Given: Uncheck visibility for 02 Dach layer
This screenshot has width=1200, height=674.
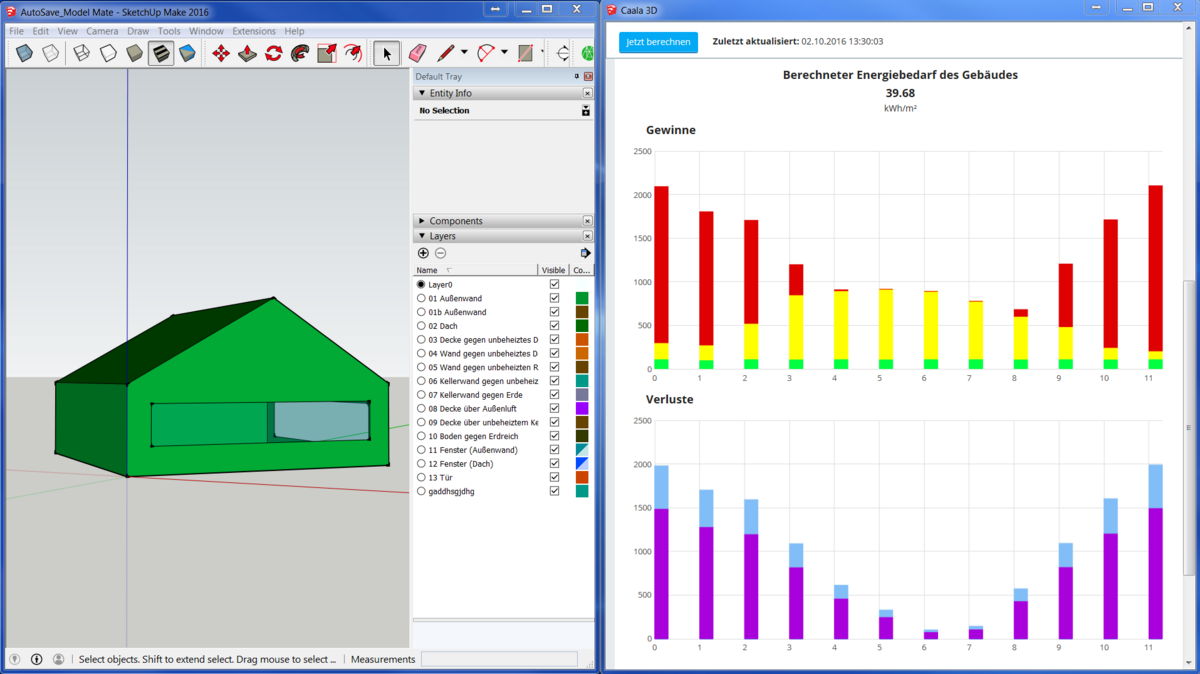Looking at the screenshot, I should 554,326.
